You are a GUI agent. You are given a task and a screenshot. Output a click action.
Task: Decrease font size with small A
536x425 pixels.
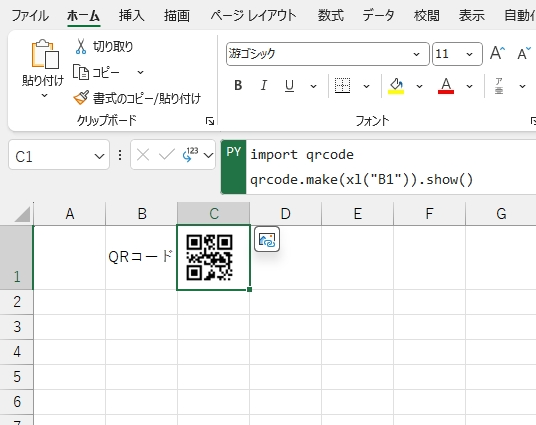(523, 54)
